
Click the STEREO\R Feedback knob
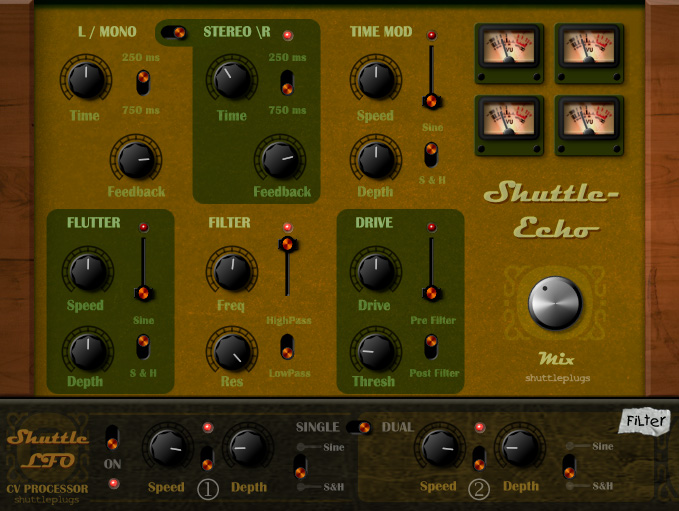point(281,159)
